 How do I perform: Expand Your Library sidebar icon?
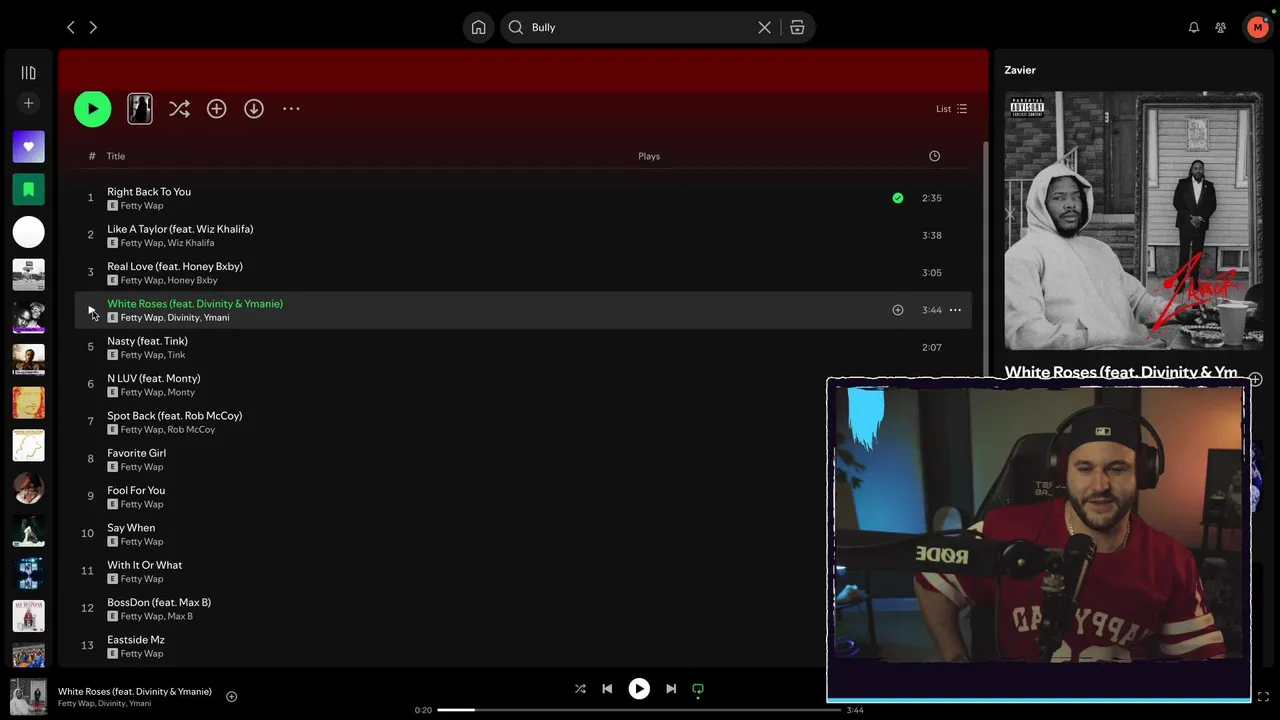pos(28,73)
